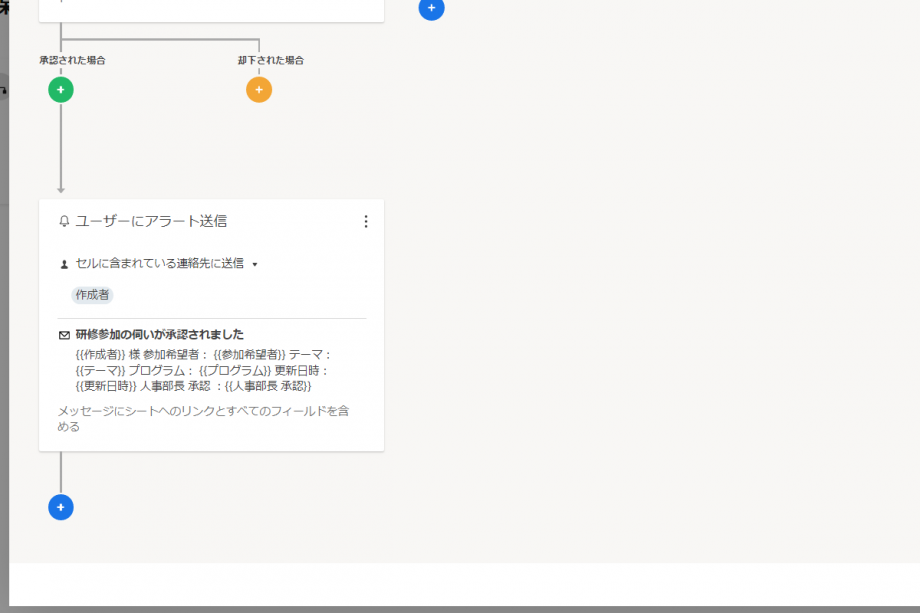Open three-dot menu on the alert card
Image resolution: width=920 pixels, height=613 pixels.
pos(366,221)
